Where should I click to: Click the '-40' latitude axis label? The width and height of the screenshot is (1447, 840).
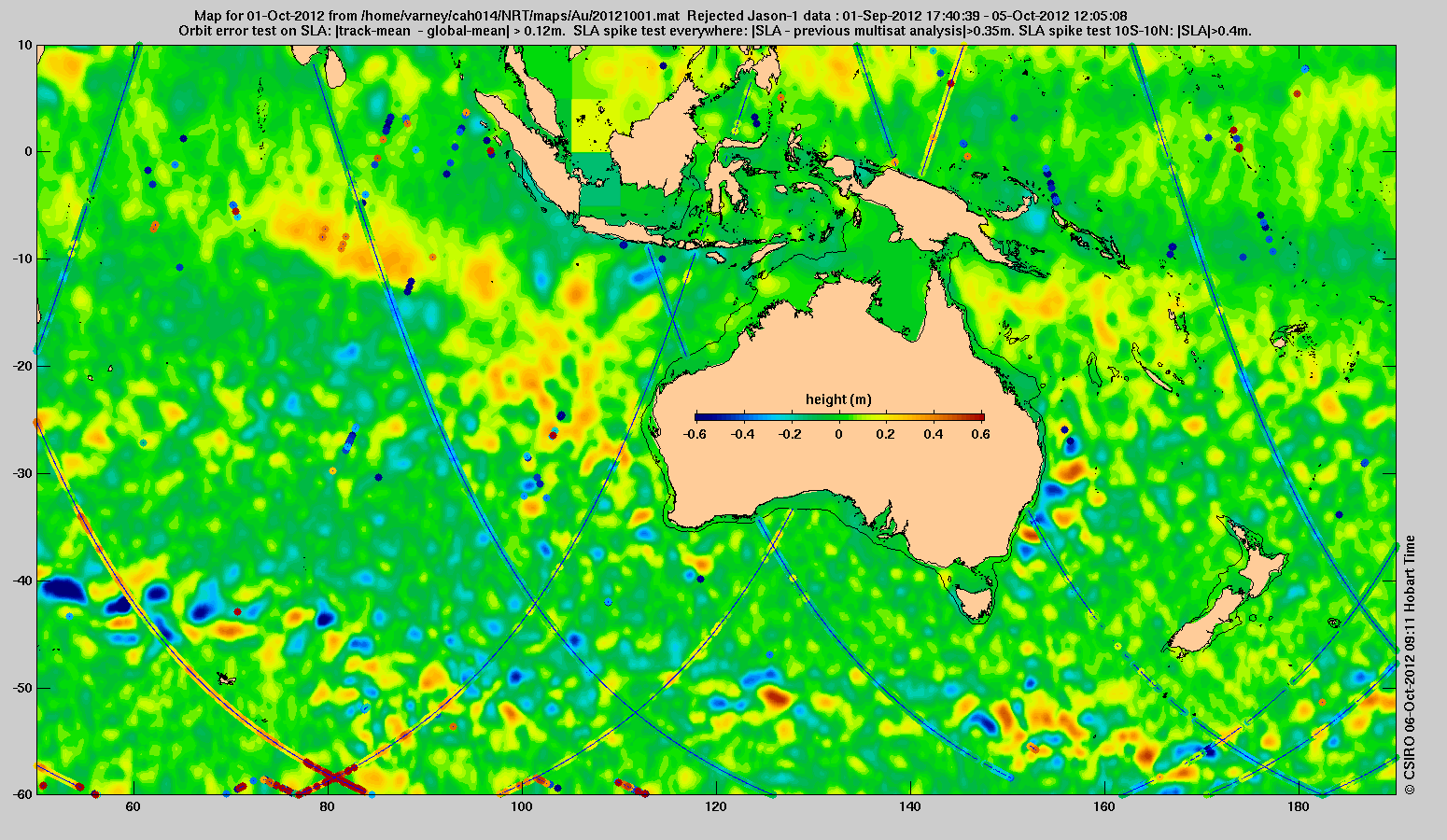coord(22,581)
